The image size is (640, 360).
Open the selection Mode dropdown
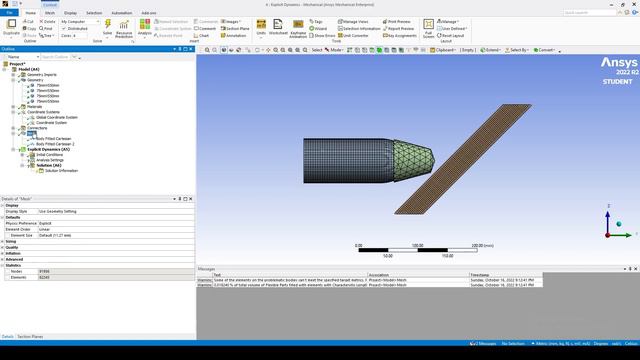334,50
